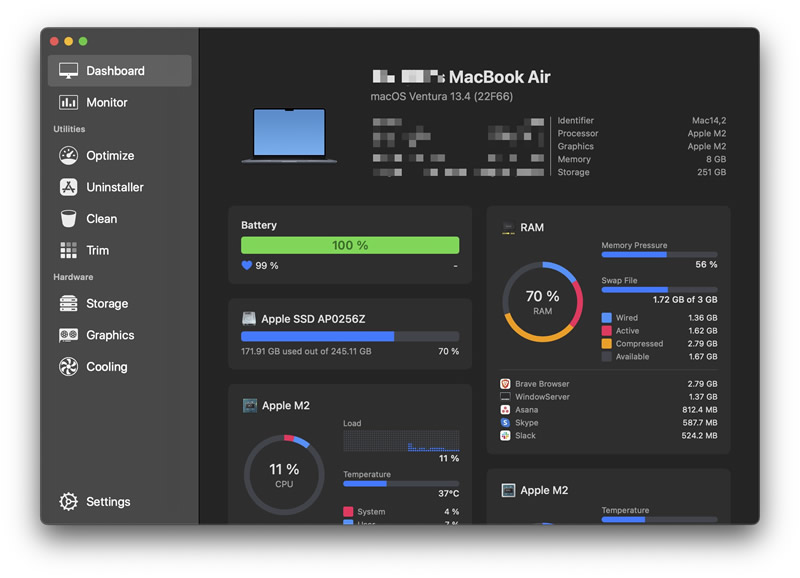This screenshot has width=800, height=578.
Task: Click the Brave Browser '2.79 GB' value
Action: coord(702,384)
